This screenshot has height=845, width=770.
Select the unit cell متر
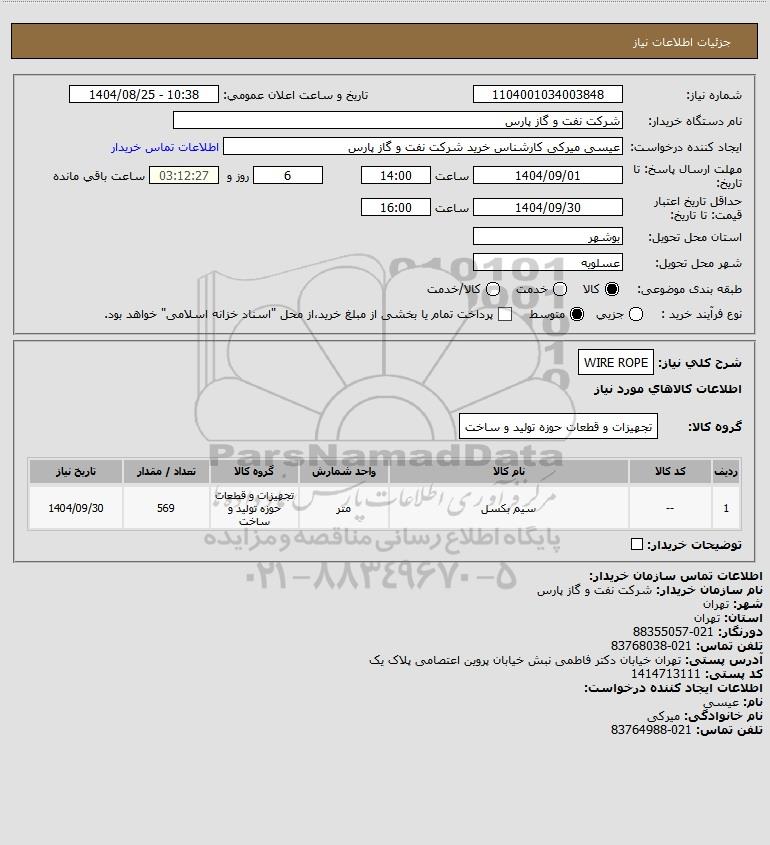[344, 508]
